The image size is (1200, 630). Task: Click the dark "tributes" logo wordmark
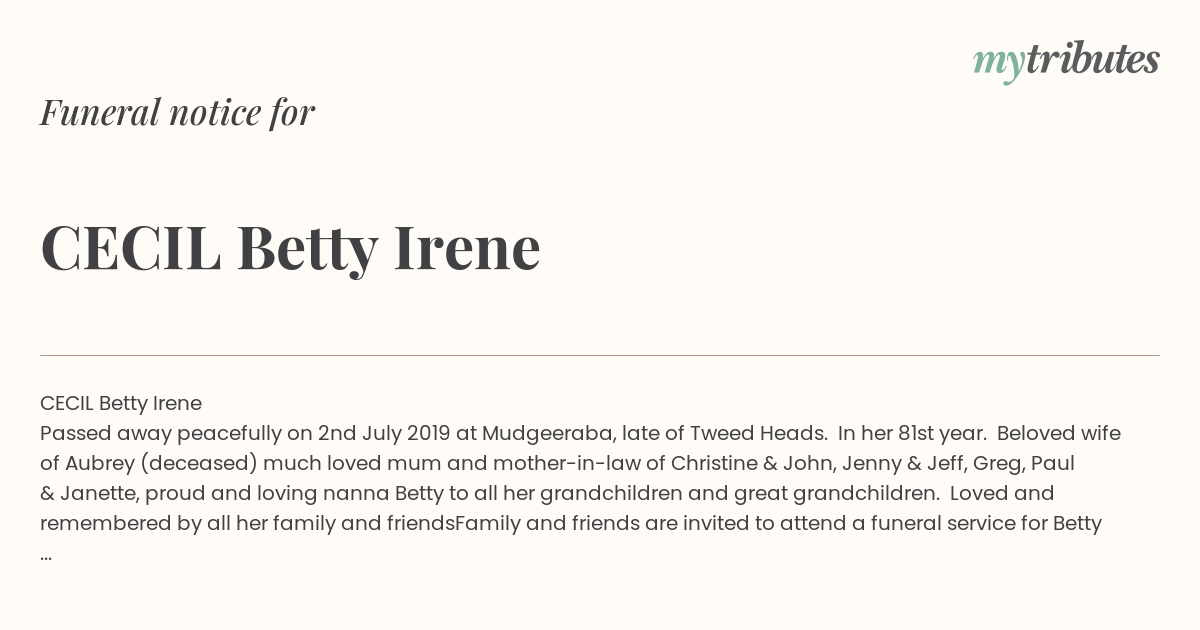[x=1092, y=59]
